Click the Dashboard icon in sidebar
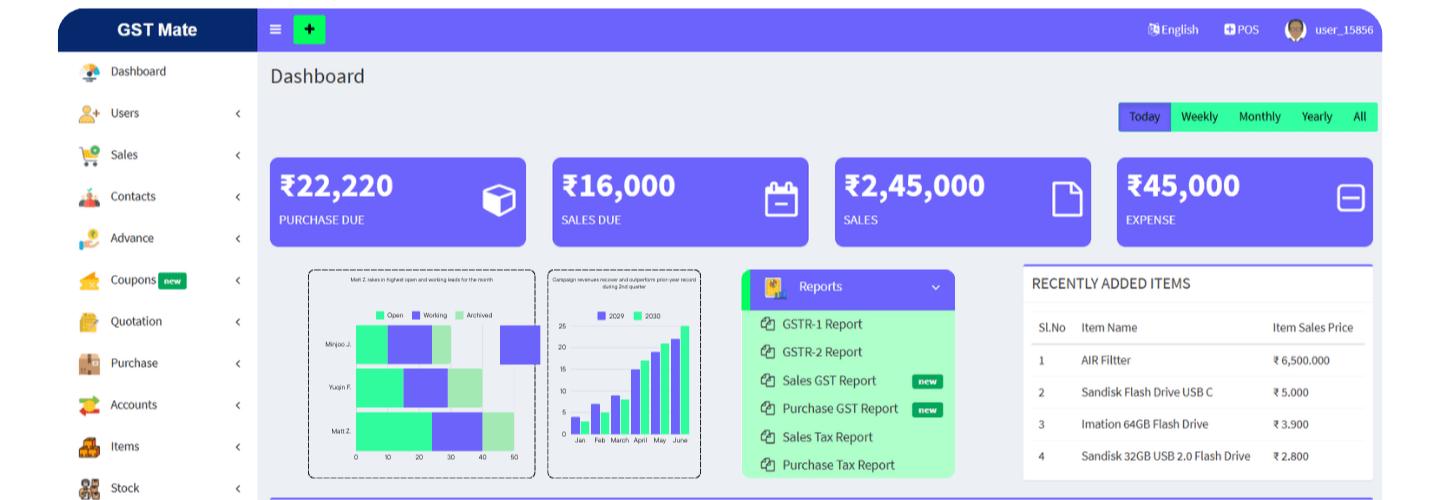The width and height of the screenshot is (1440, 500). [x=90, y=72]
